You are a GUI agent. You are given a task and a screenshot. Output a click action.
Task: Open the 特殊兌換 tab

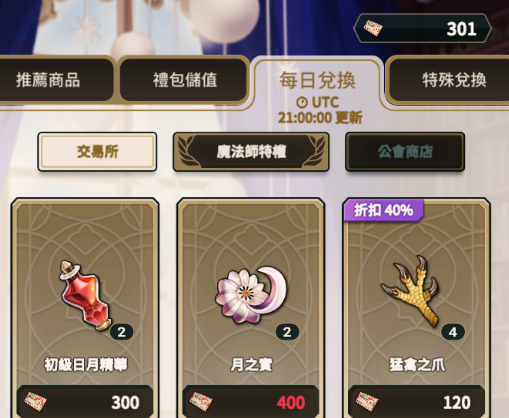[448, 80]
